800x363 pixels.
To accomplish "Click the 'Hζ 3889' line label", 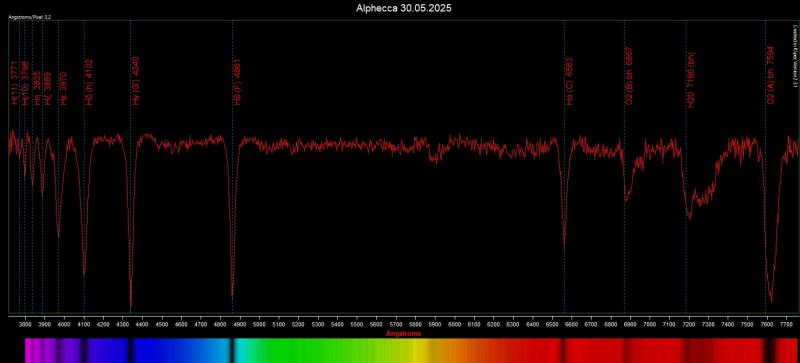I will (x=47, y=88).
